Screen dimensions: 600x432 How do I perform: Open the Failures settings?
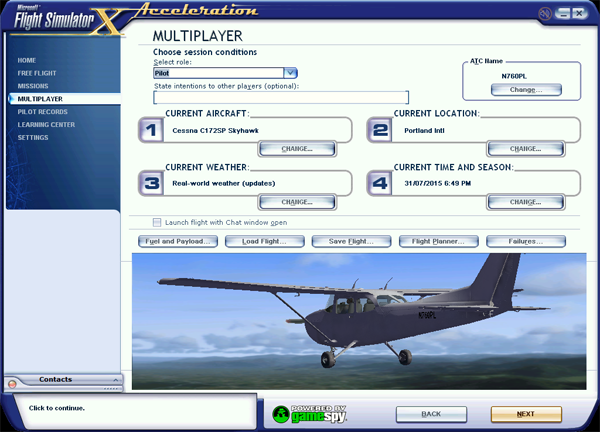click(x=526, y=241)
